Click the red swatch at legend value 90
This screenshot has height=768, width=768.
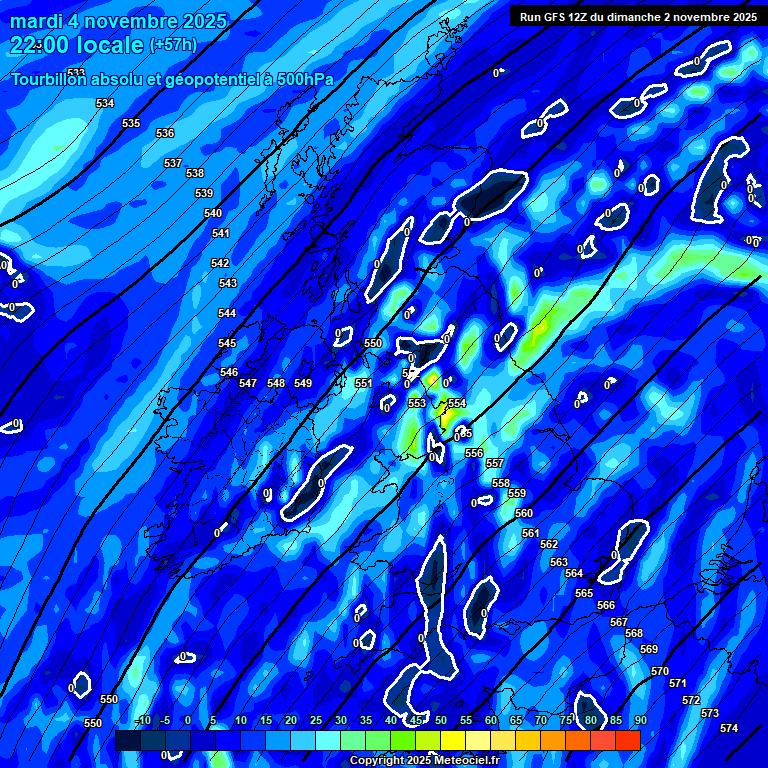coord(628,740)
